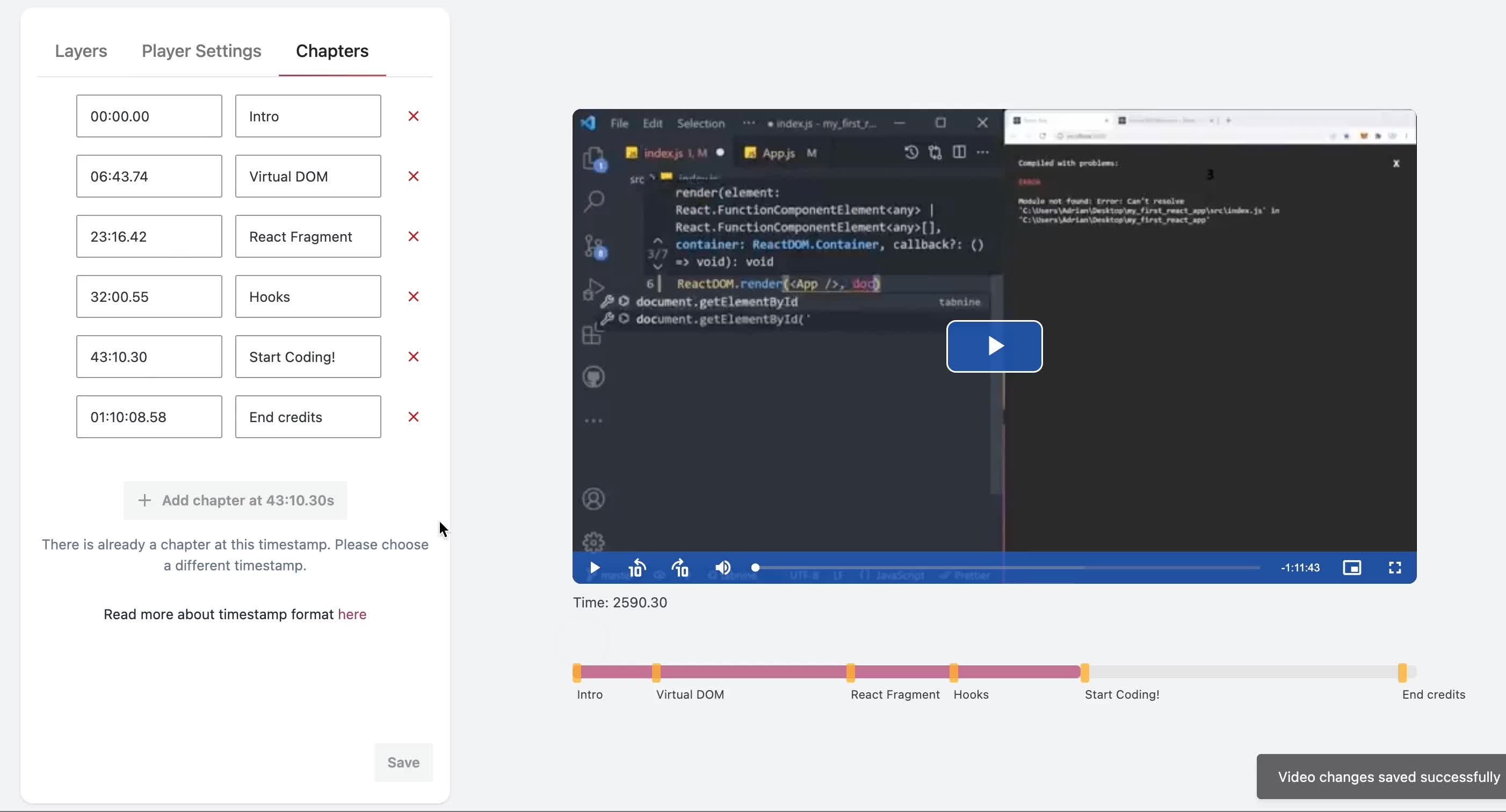This screenshot has width=1506, height=812.
Task: Click the large center play button
Action: coord(994,346)
